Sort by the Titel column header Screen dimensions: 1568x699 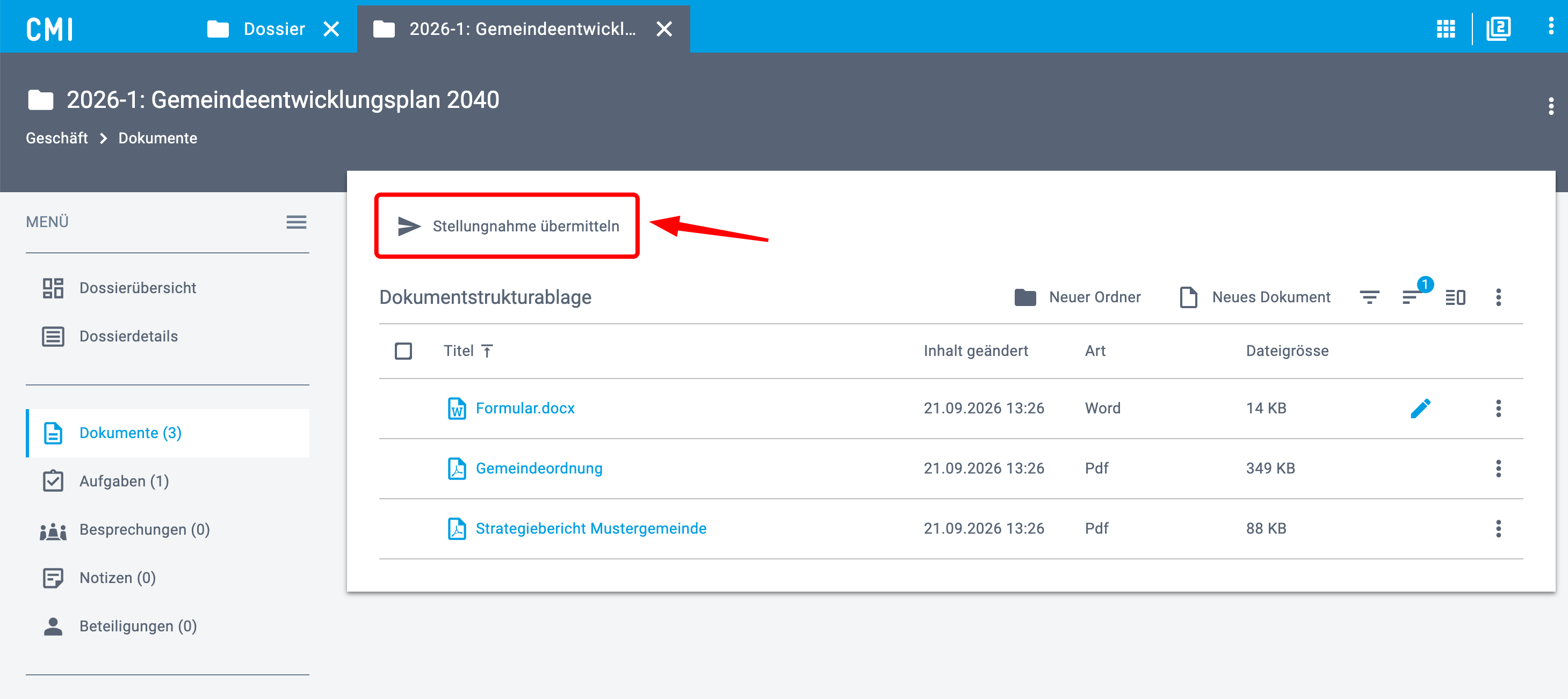click(x=467, y=351)
